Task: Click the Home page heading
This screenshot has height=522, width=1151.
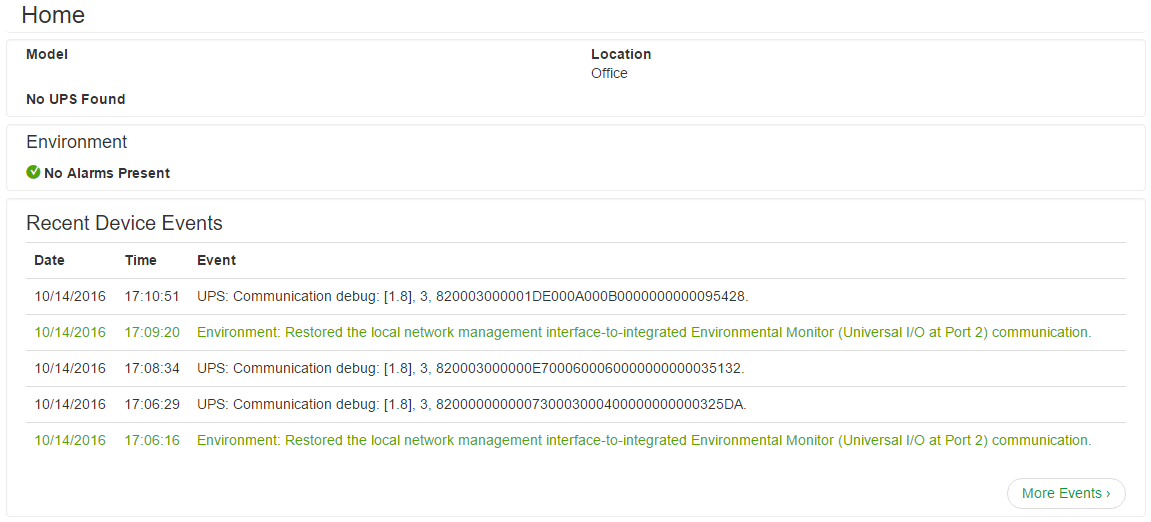Action: pyautogui.click(x=53, y=15)
